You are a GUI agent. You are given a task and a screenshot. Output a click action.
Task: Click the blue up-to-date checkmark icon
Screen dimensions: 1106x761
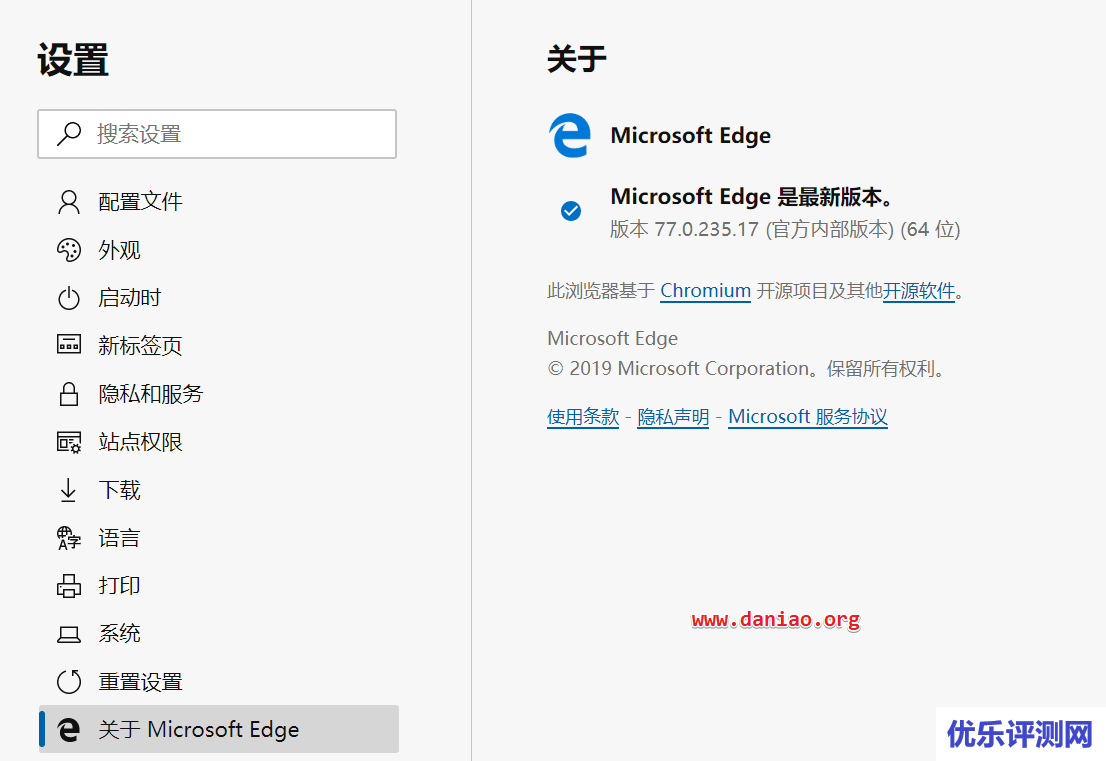pos(571,211)
